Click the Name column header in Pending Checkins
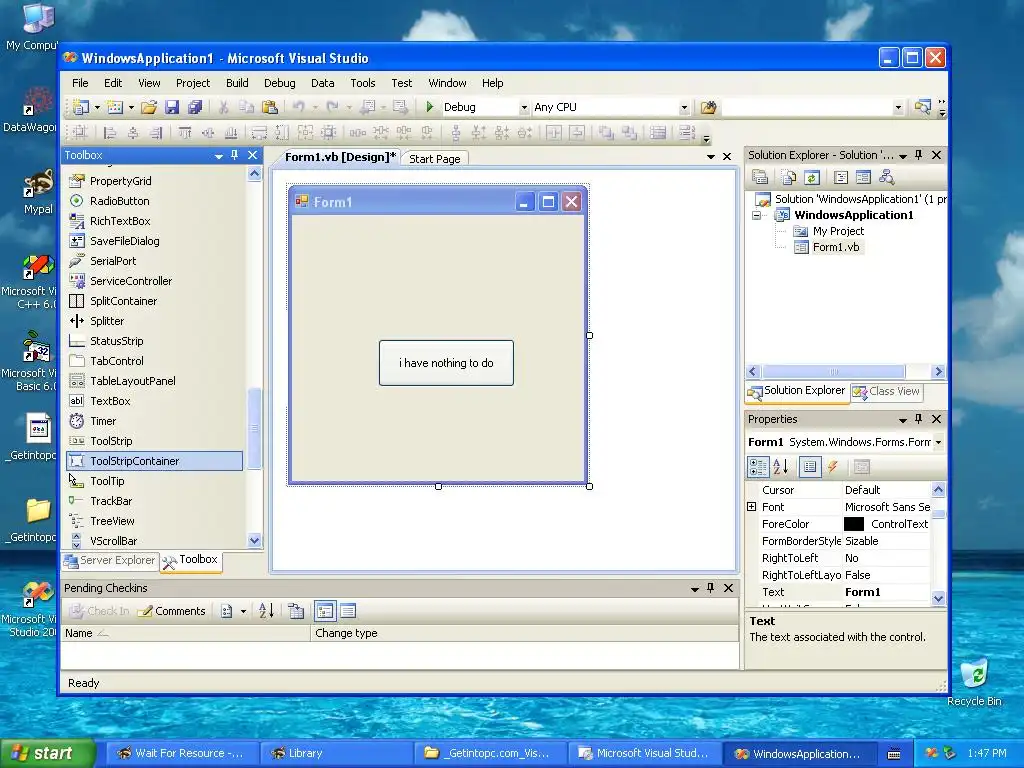1024x768 pixels. click(x=185, y=633)
